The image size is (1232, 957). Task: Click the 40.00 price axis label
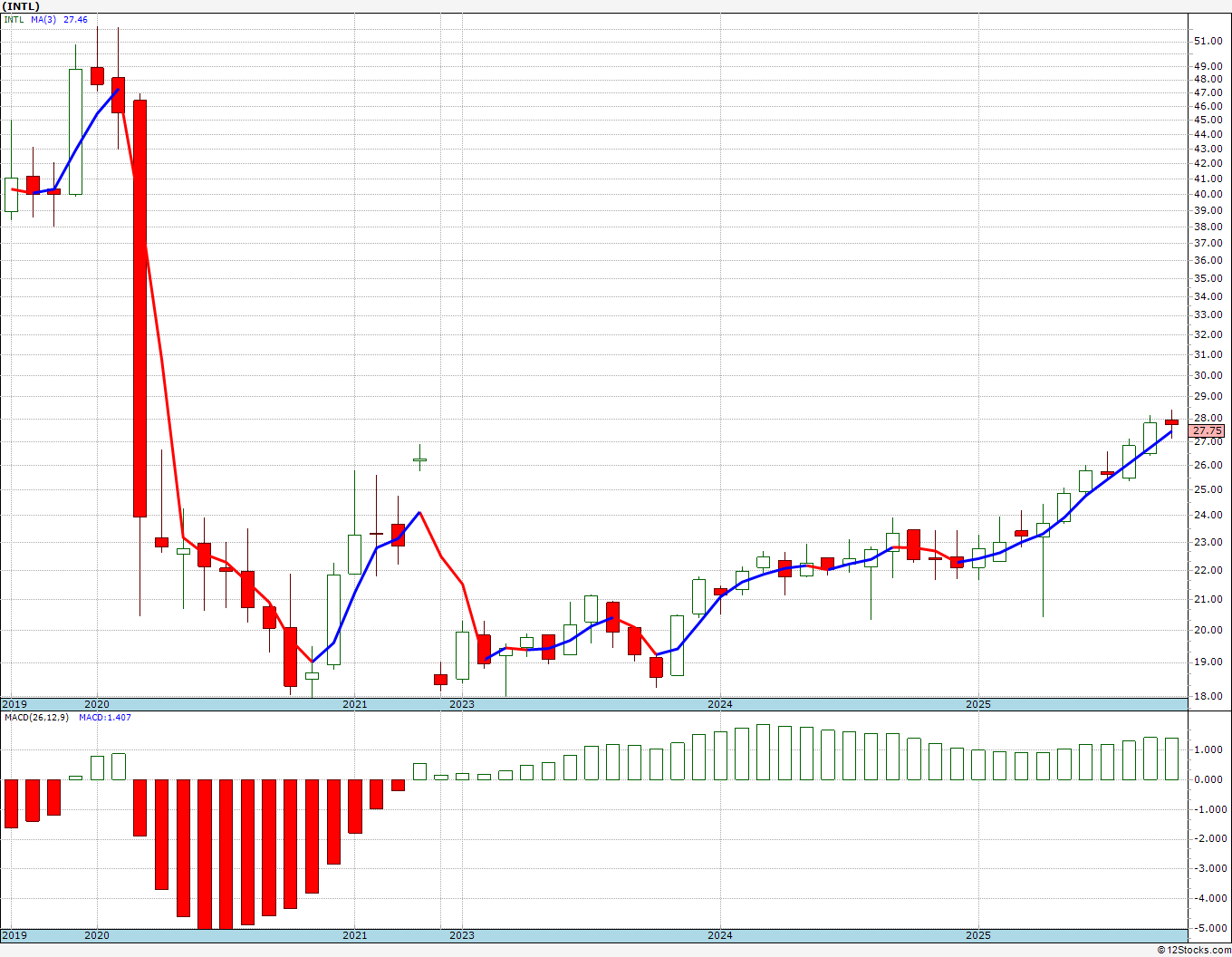click(1208, 194)
